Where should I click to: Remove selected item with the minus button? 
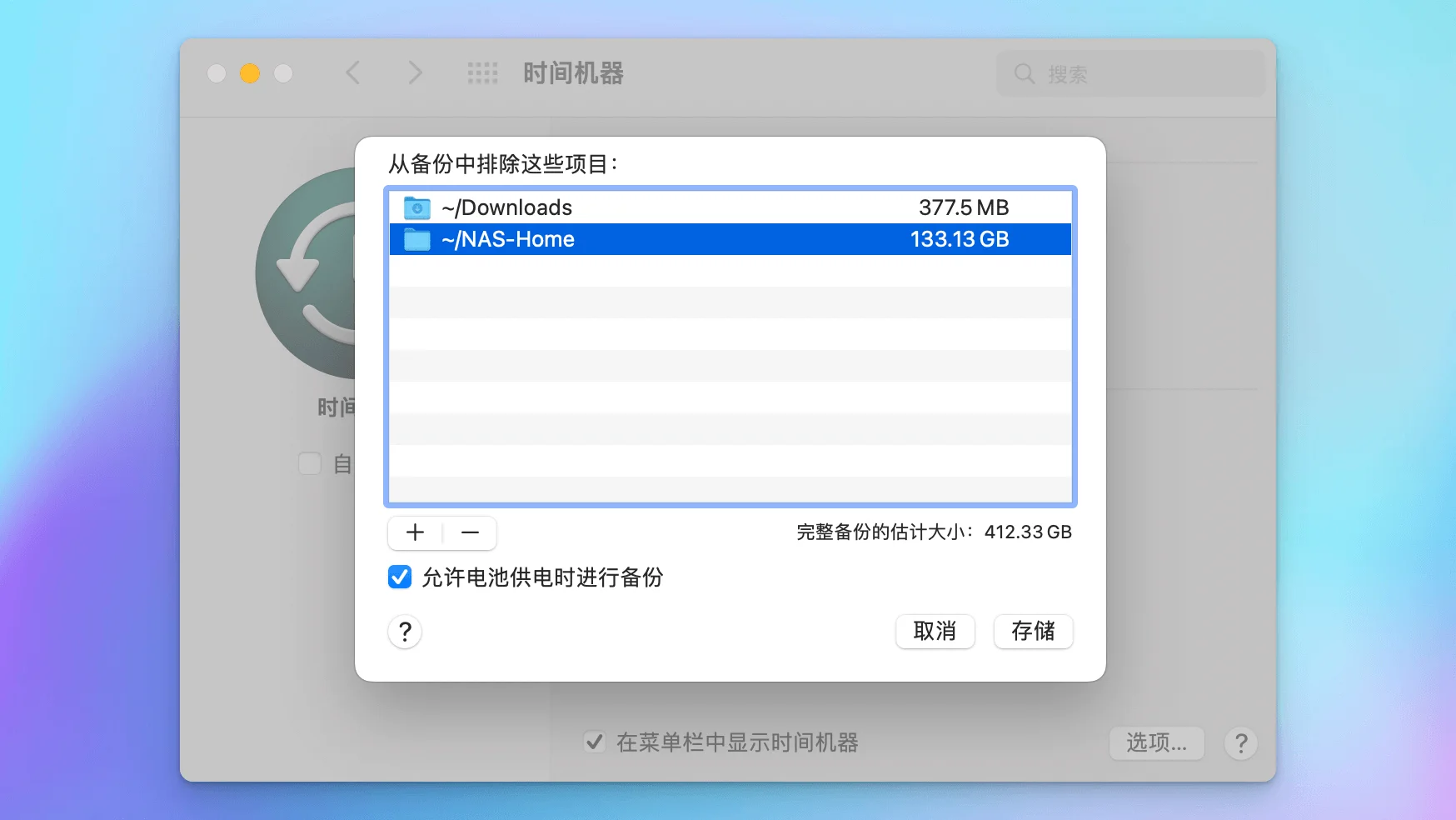[470, 532]
